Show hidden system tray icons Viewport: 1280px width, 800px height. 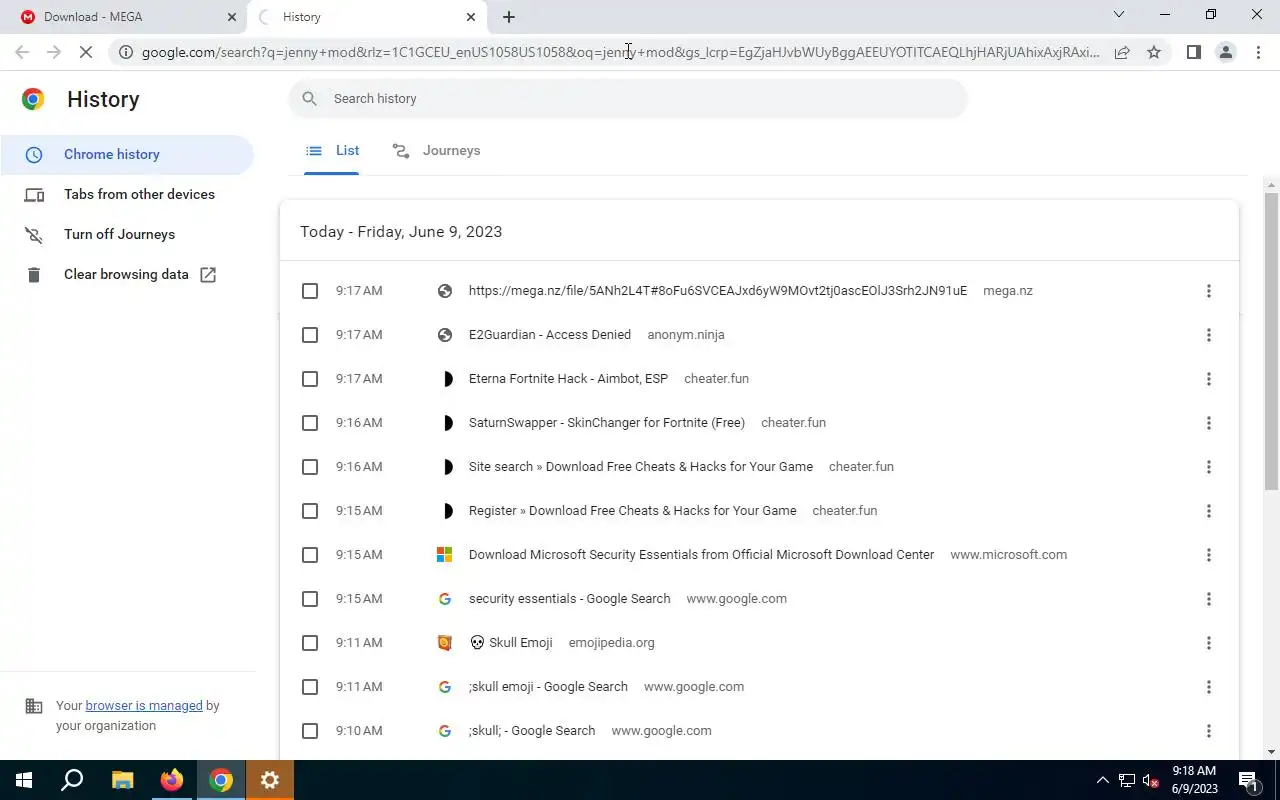coord(1103,781)
